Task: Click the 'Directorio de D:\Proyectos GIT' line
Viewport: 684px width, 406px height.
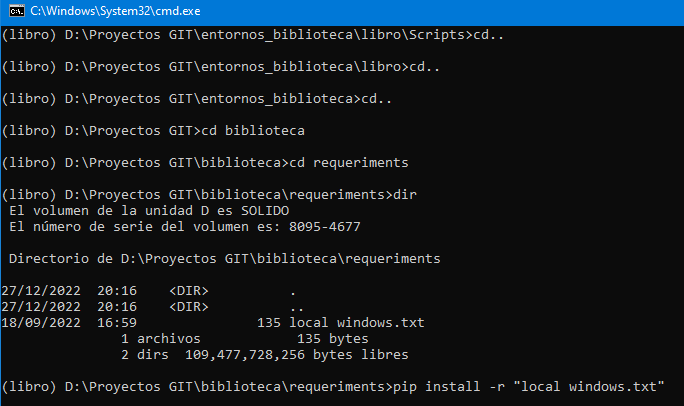Action: coord(222,259)
